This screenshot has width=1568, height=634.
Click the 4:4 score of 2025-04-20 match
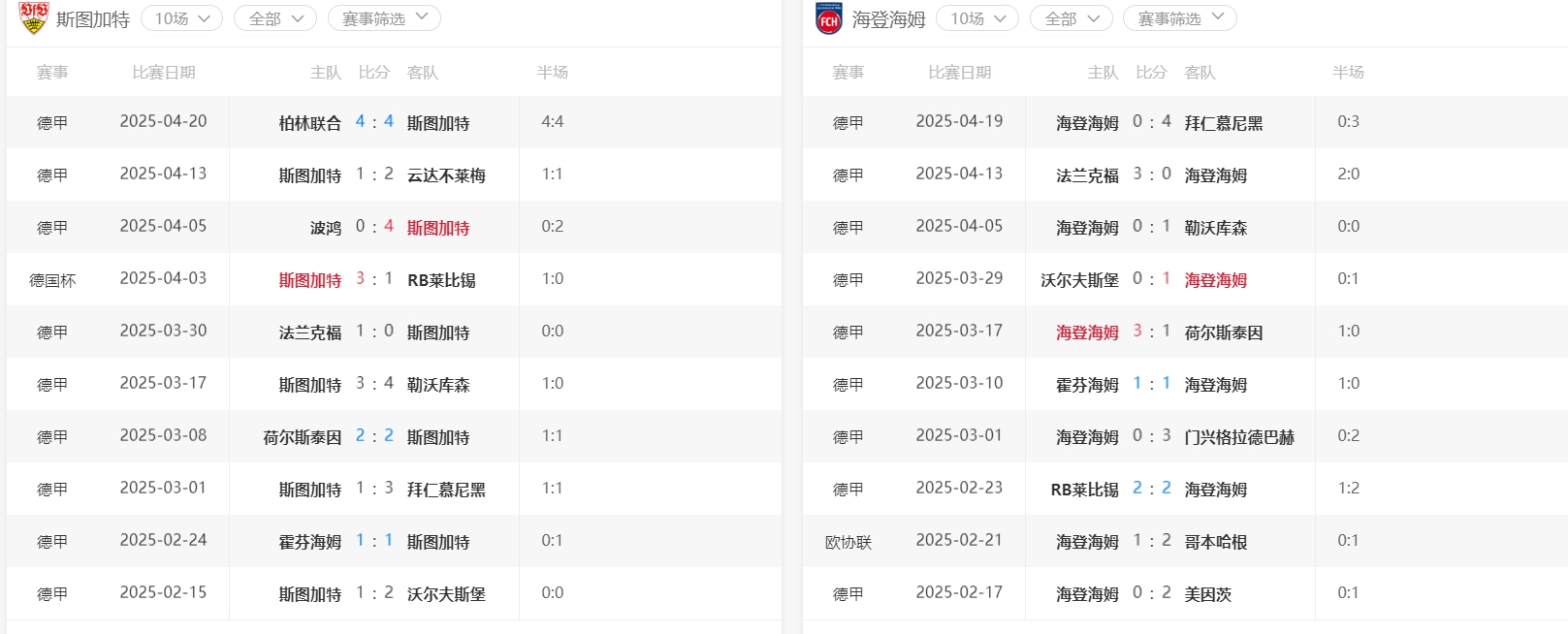pyautogui.click(x=374, y=122)
